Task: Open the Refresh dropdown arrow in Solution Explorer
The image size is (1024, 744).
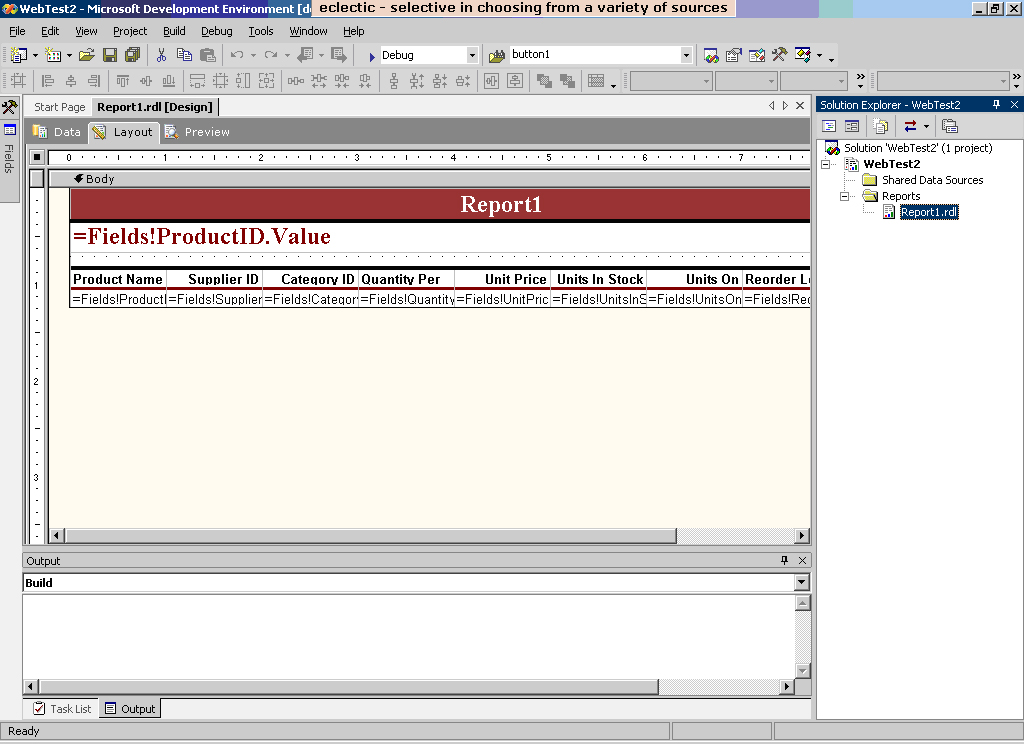Action: point(926,126)
